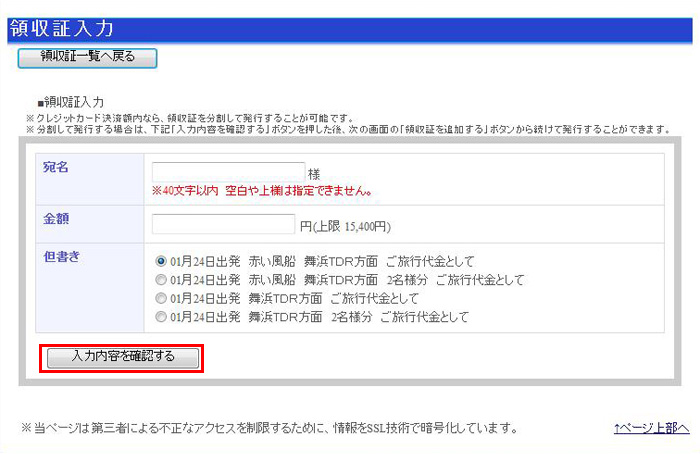This screenshot has width=700, height=454.
Task: Click the 様 suffix beside 宛名 field
Action: [x=314, y=173]
